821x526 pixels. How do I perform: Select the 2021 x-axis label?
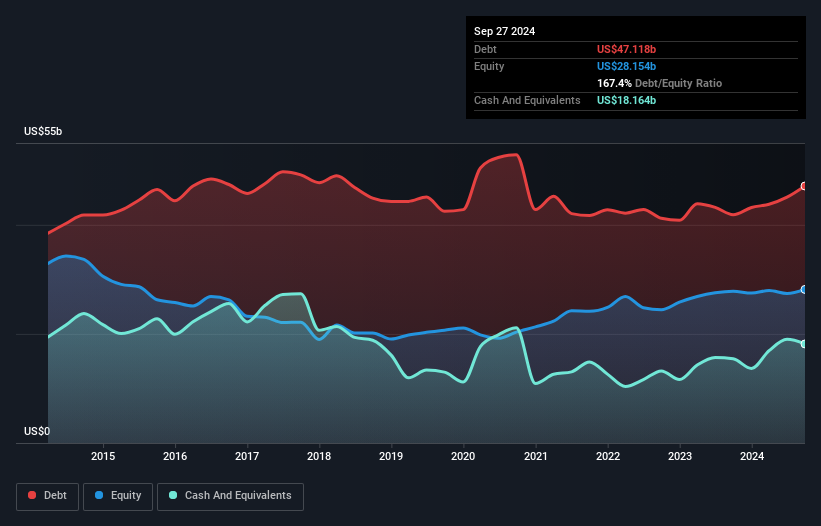tap(536, 456)
